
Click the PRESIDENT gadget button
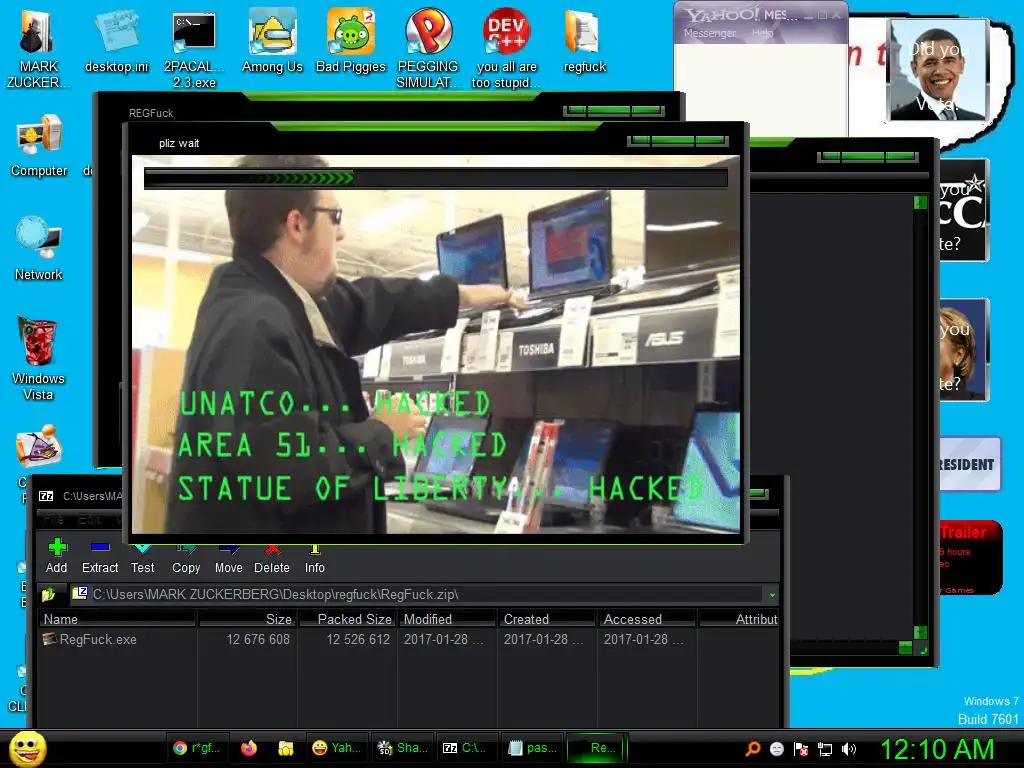(x=969, y=464)
